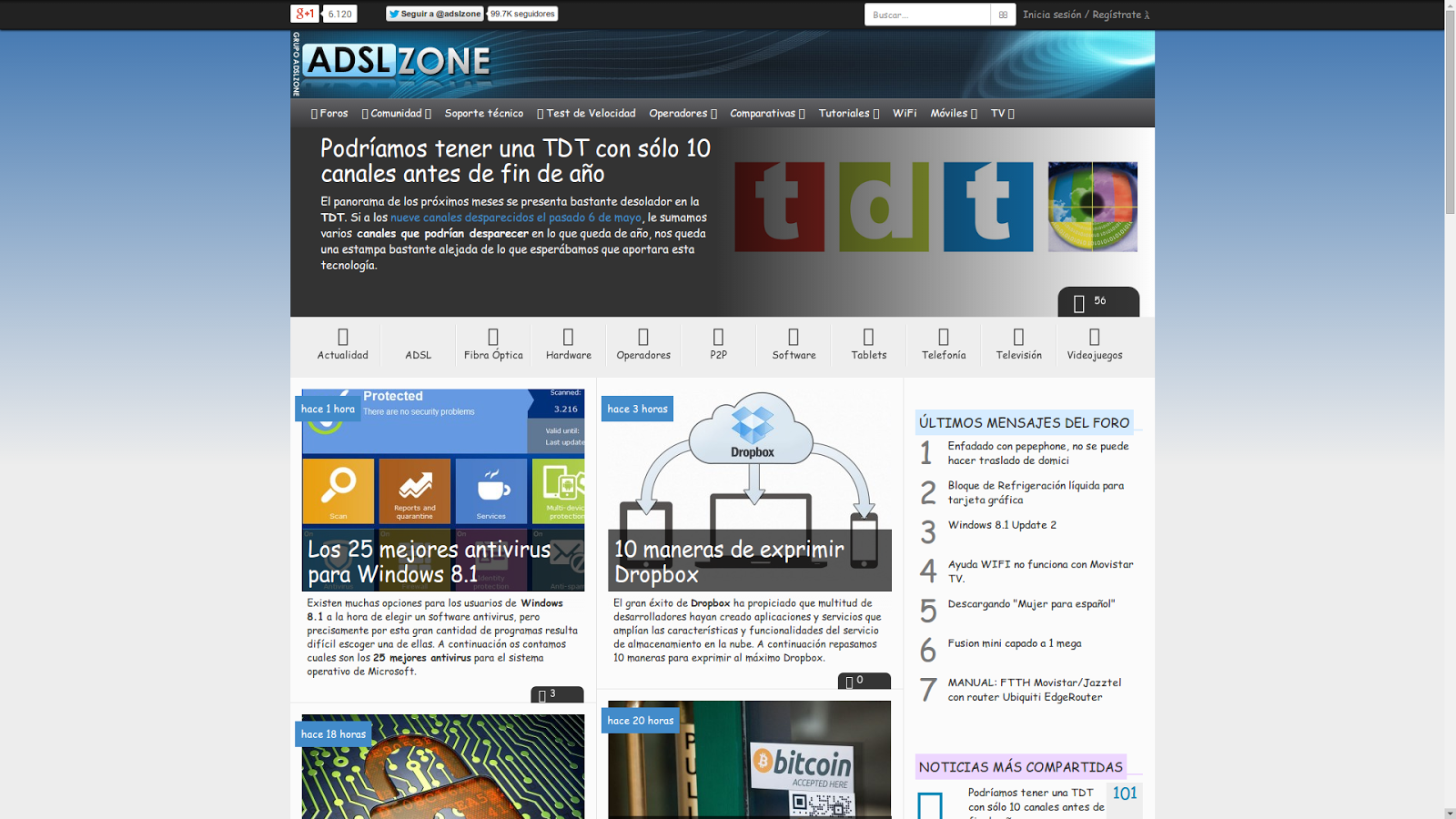Open the headline 'Podríamos tener una TDT con sólo 10 canales'
Viewport: 1456px width, 819px height.
tap(516, 160)
